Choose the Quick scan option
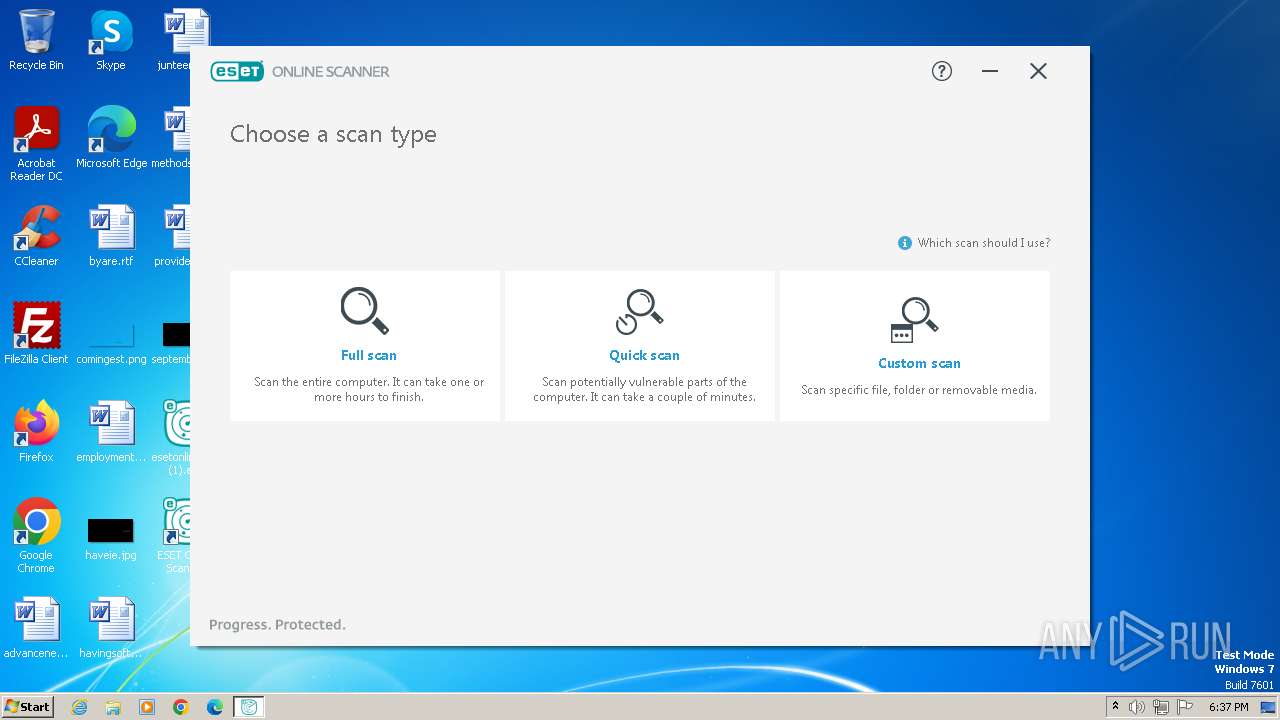 click(640, 346)
